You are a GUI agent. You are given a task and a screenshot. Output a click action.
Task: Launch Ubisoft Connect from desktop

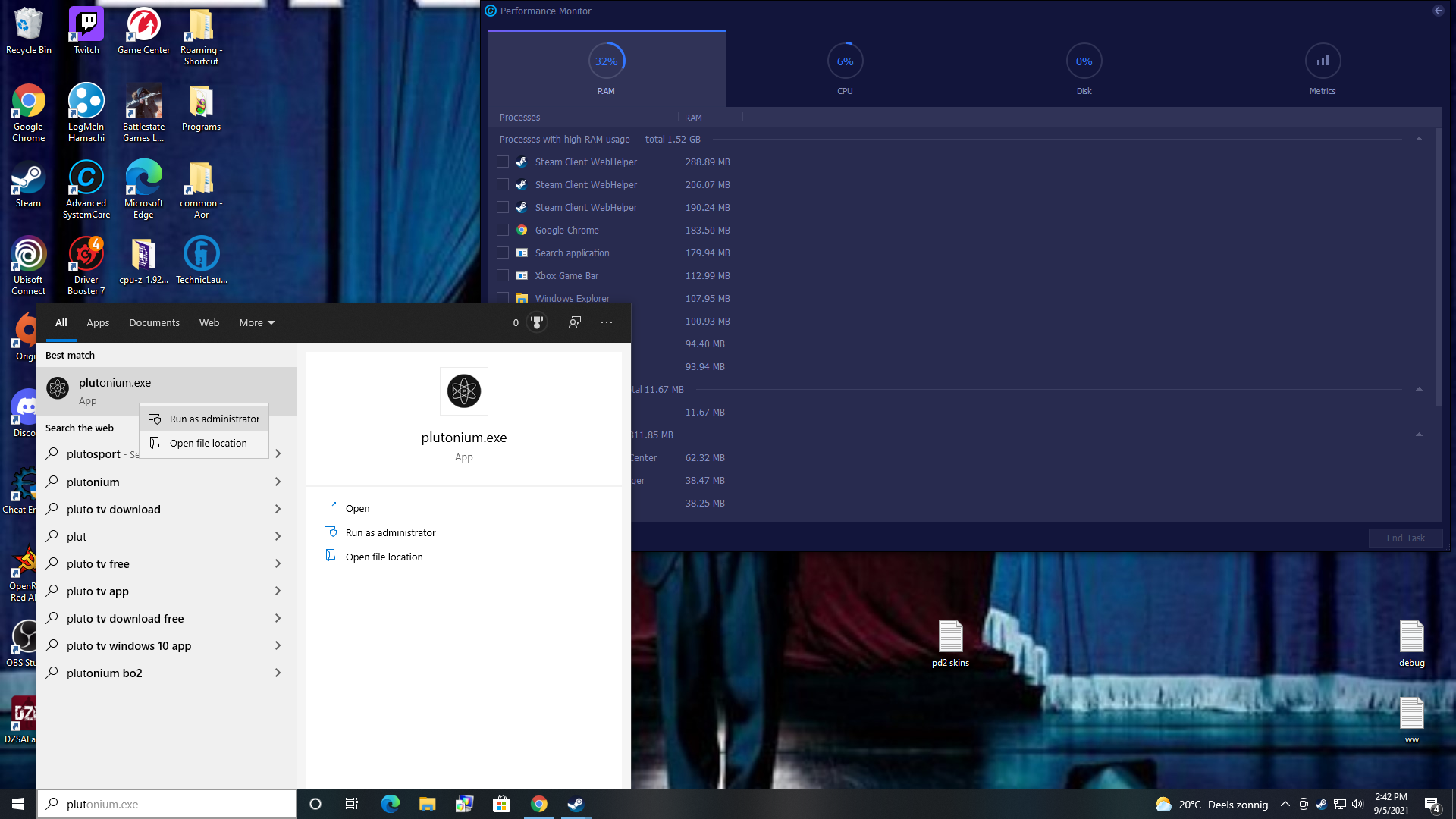point(29,265)
